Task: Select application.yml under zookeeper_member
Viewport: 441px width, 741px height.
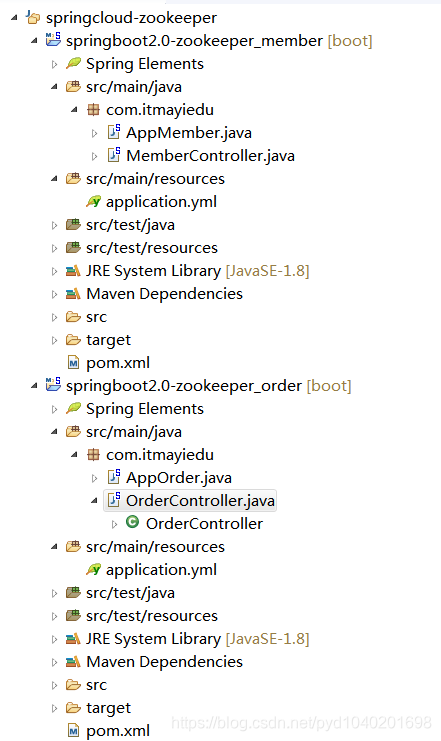Action: click(x=161, y=202)
